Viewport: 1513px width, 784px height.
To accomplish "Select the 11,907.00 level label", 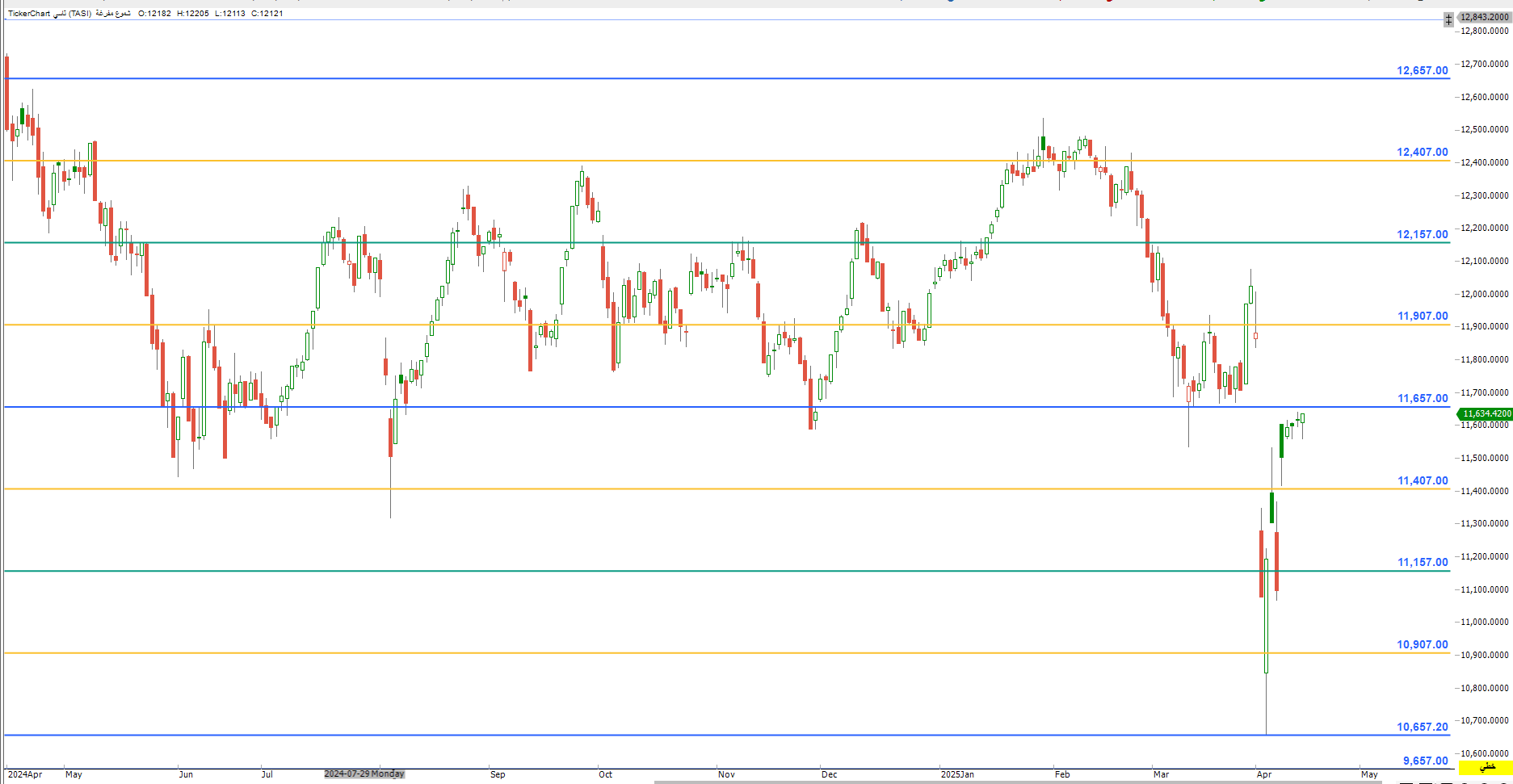I will [1422, 316].
